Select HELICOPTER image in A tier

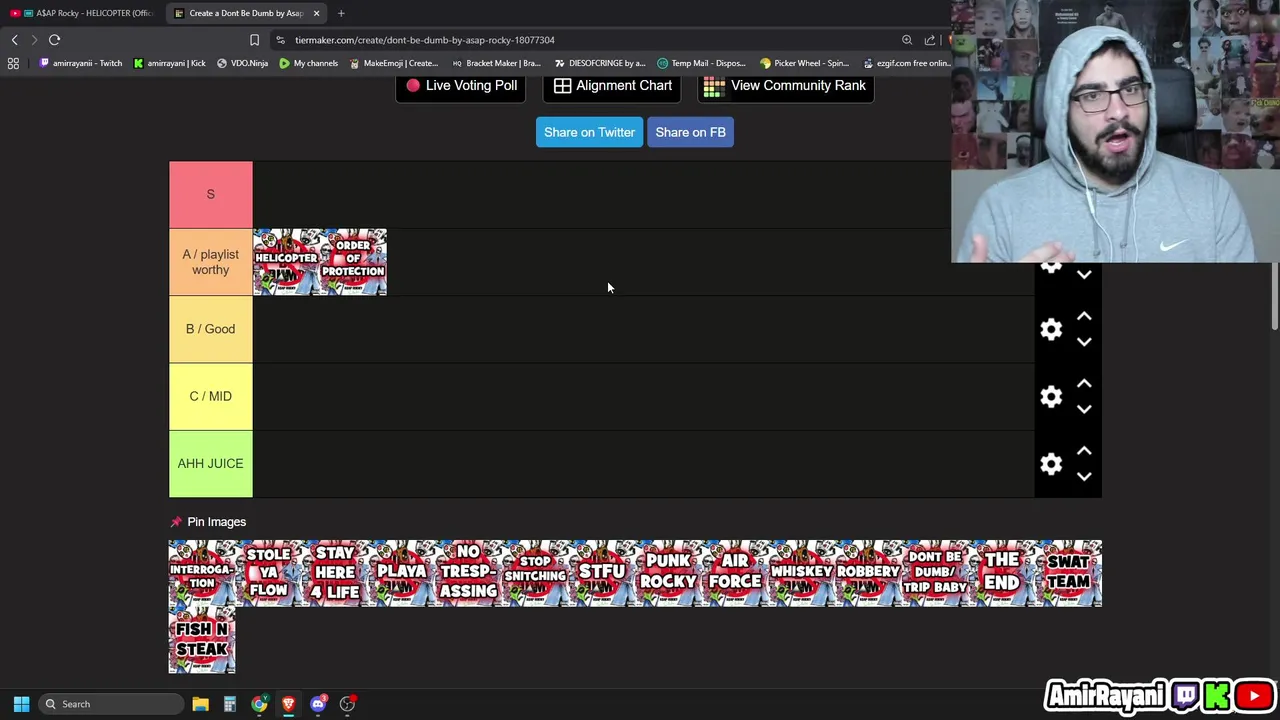tap(286, 262)
